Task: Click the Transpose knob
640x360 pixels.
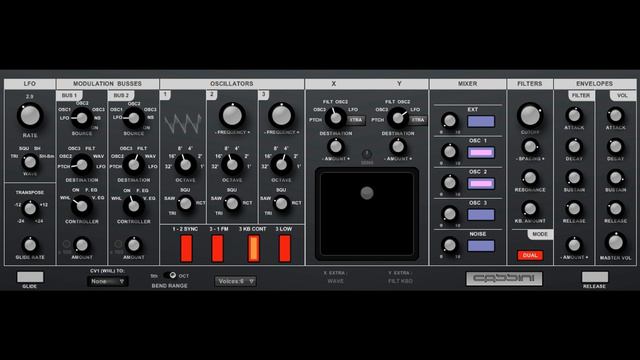Action: (x=30, y=209)
